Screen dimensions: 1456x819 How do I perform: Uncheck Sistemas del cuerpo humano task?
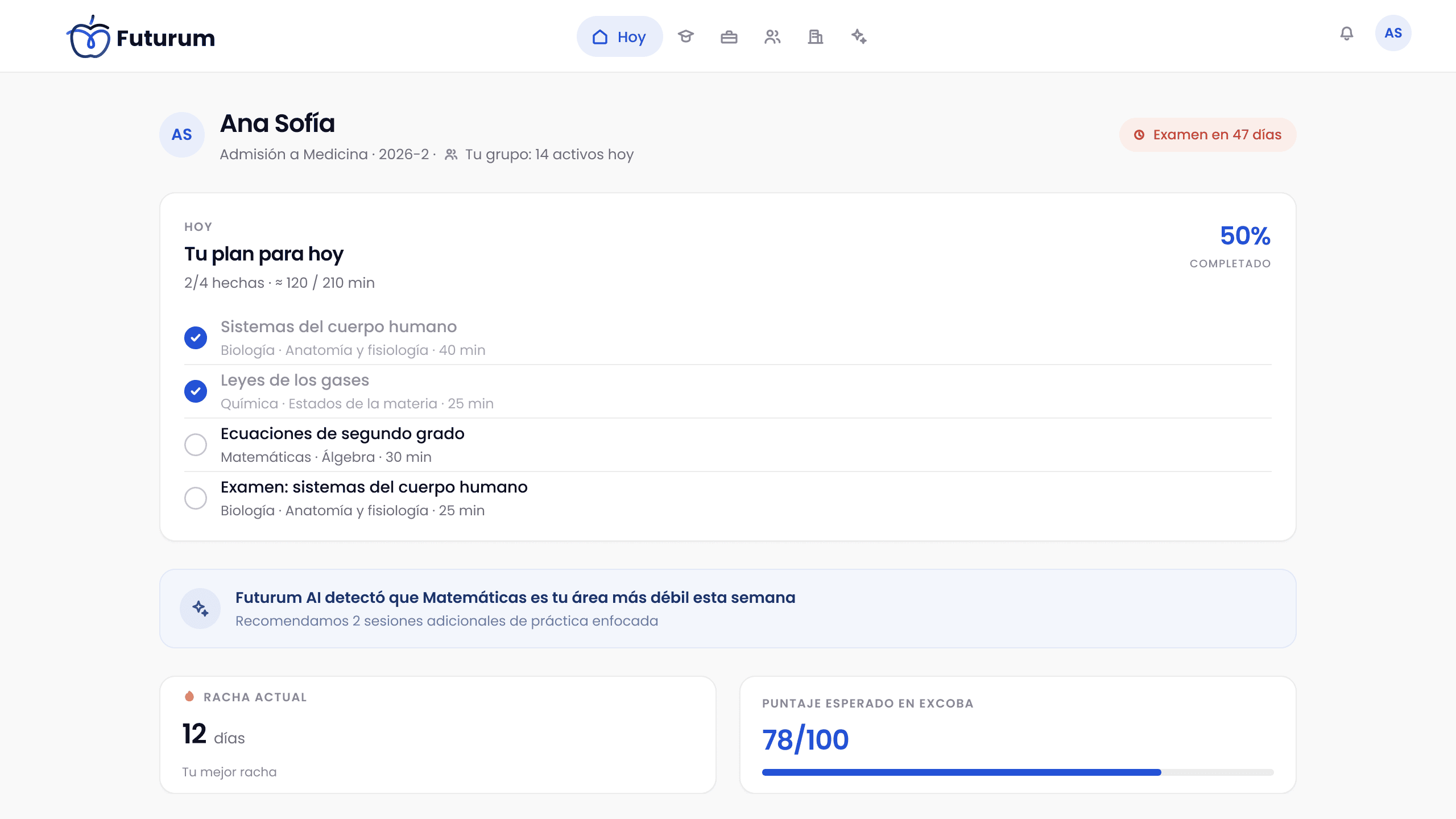click(196, 338)
